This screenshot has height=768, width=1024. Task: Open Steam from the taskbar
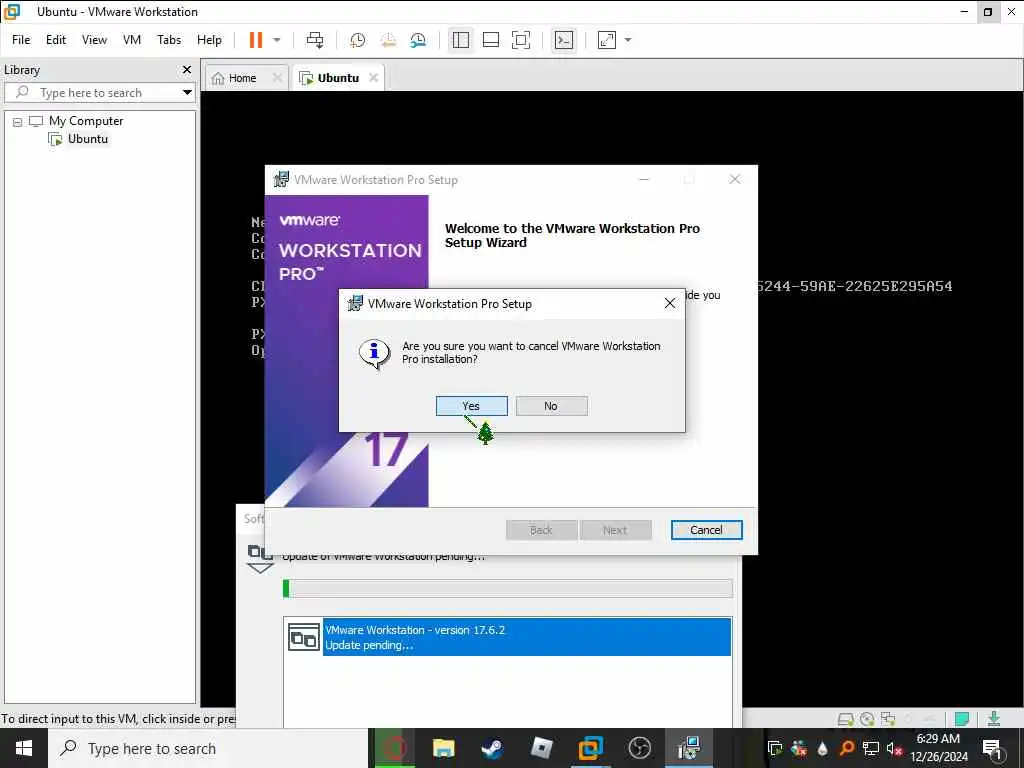coord(492,748)
